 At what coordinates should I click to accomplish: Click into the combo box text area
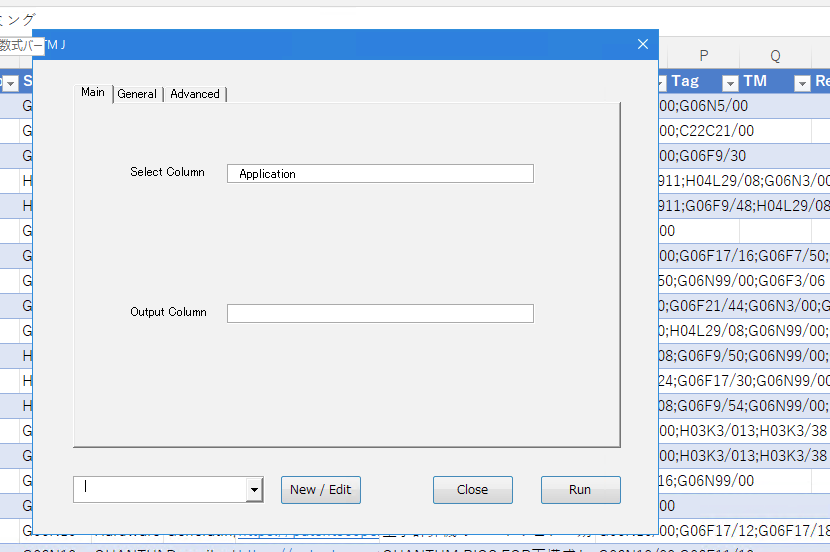coord(160,490)
